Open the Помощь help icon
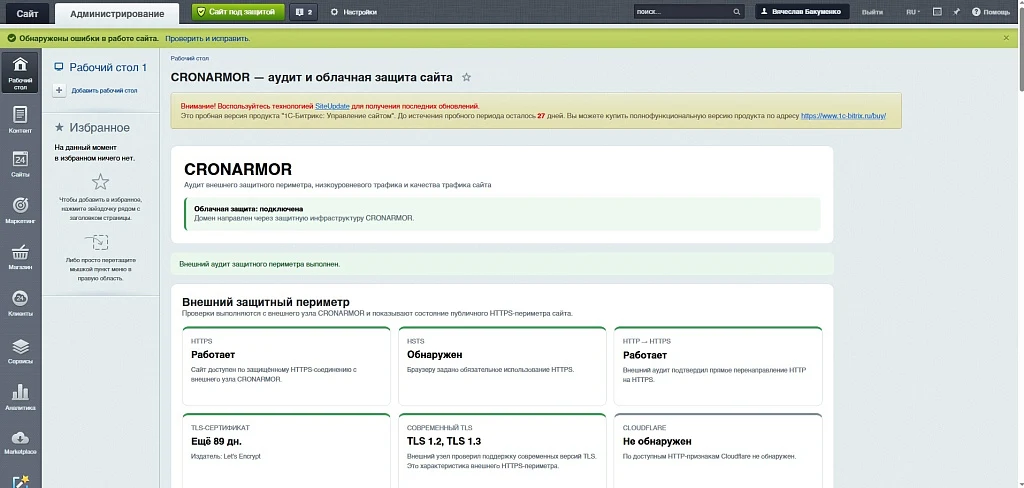The width and height of the screenshot is (1024, 488). (x=991, y=12)
